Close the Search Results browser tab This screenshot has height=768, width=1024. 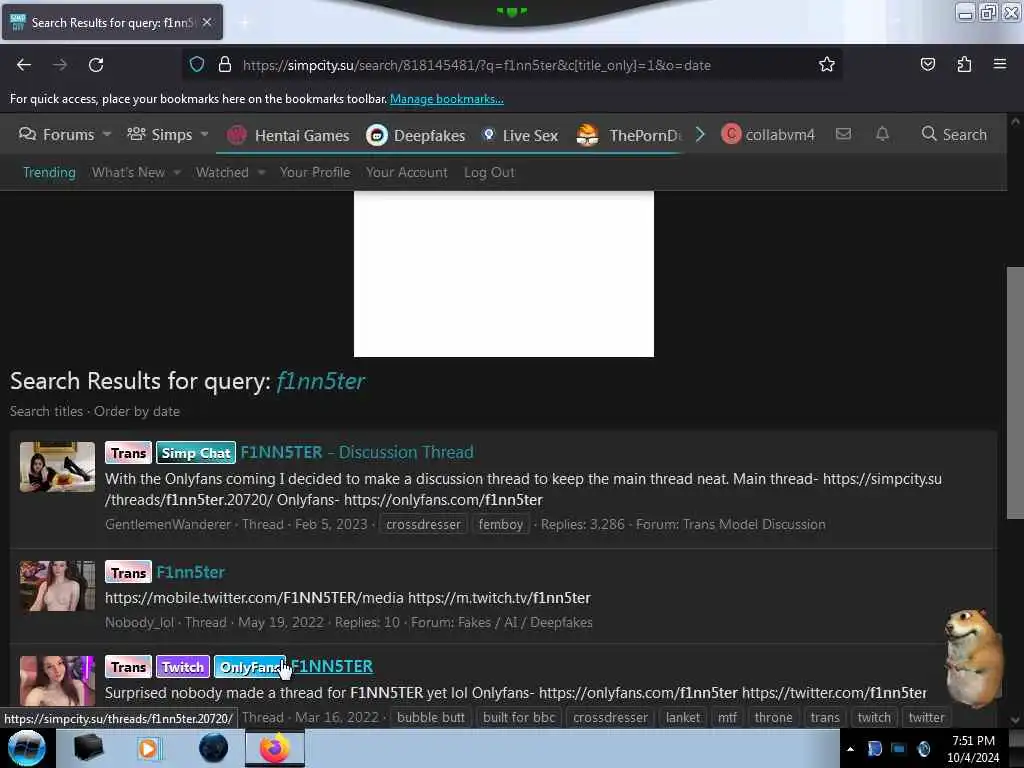pyautogui.click(x=207, y=22)
